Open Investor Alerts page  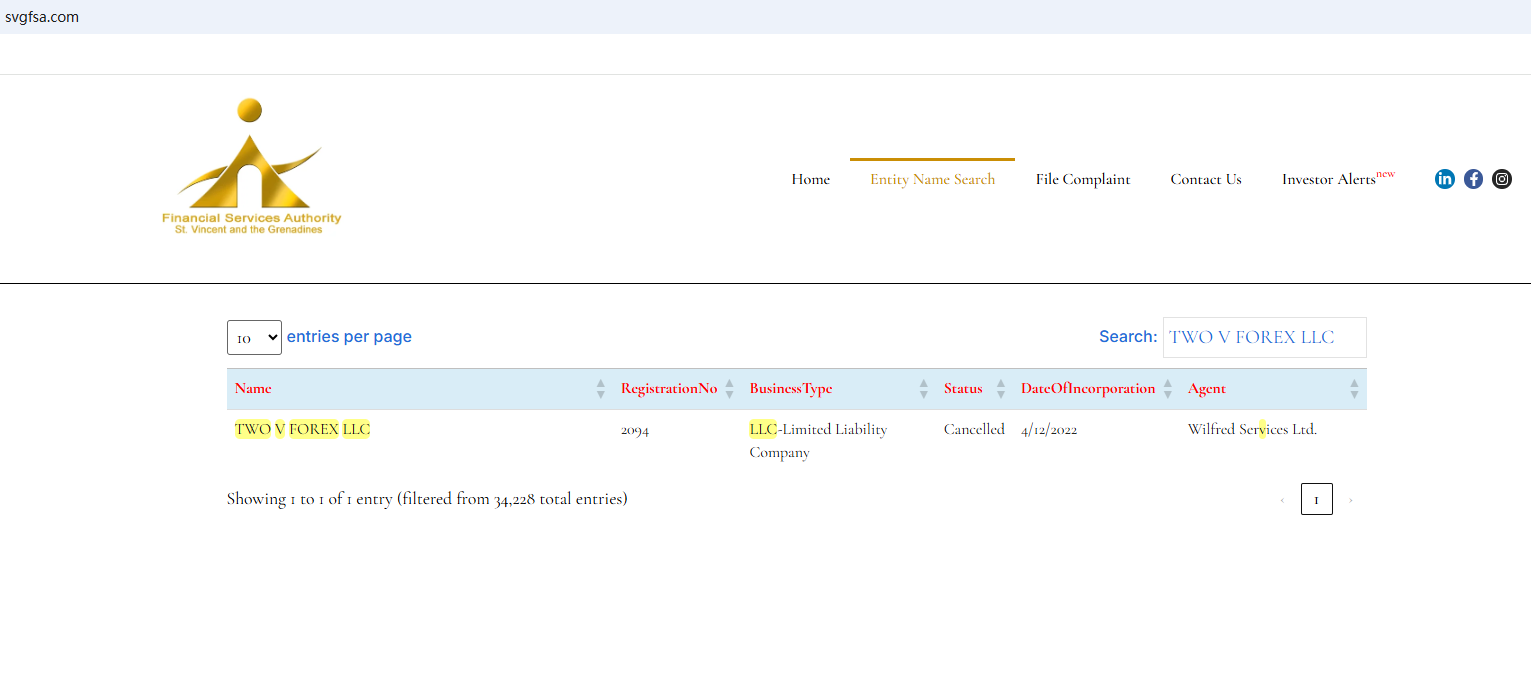pyautogui.click(x=1329, y=180)
